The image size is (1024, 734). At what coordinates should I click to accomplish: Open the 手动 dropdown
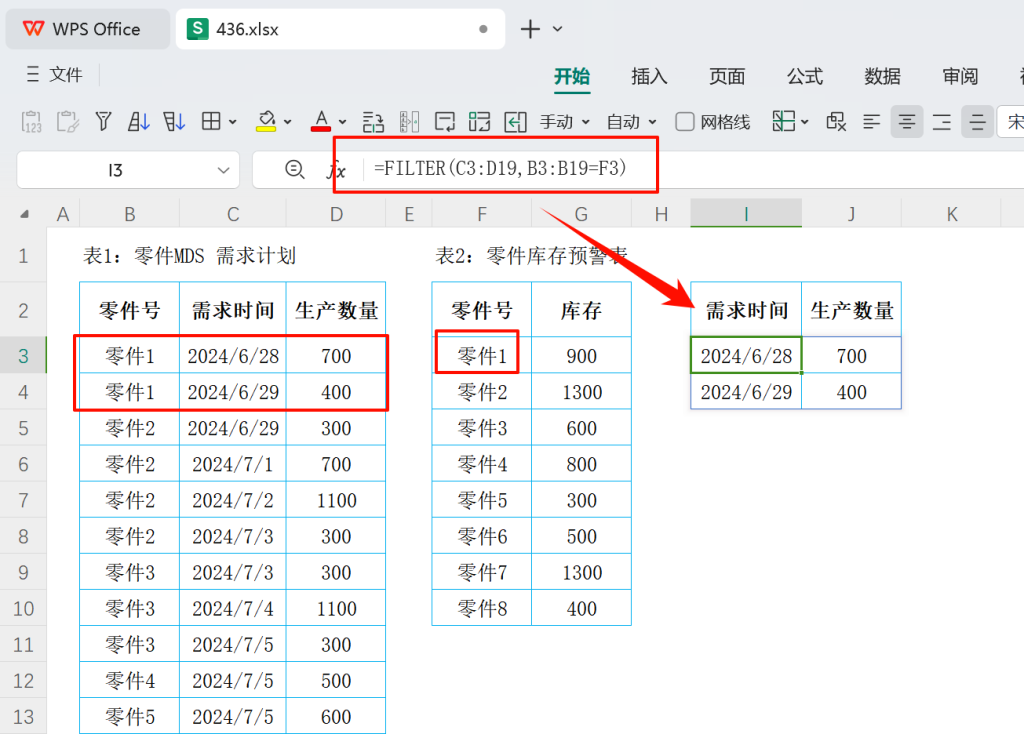tap(565, 122)
